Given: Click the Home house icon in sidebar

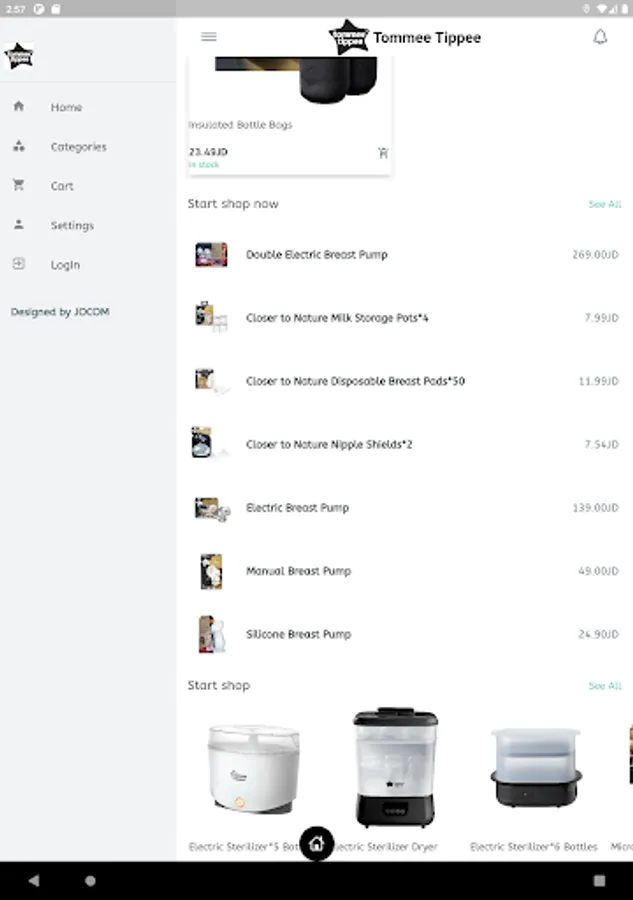Looking at the screenshot, I should point(19,106).
